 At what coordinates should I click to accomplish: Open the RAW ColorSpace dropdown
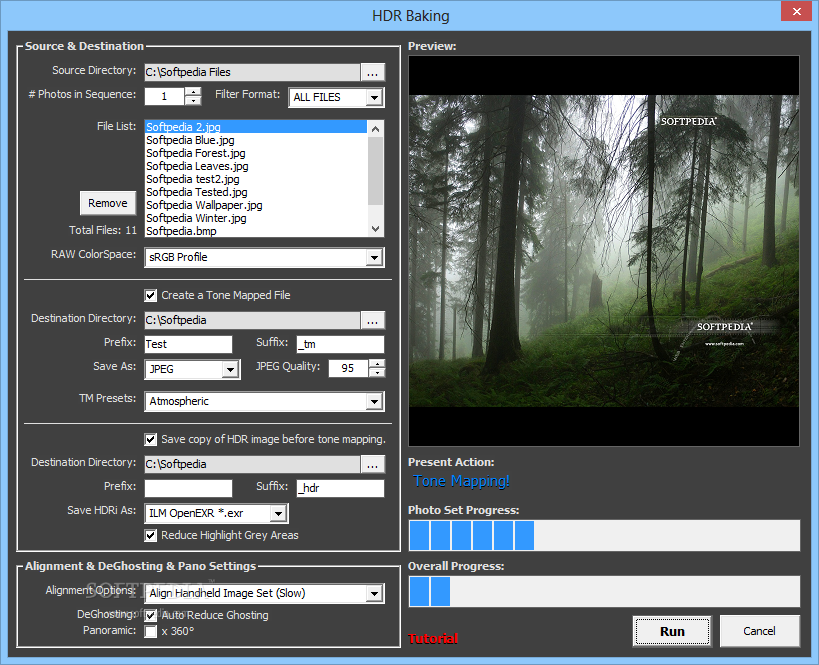click(x=373, y=258)
